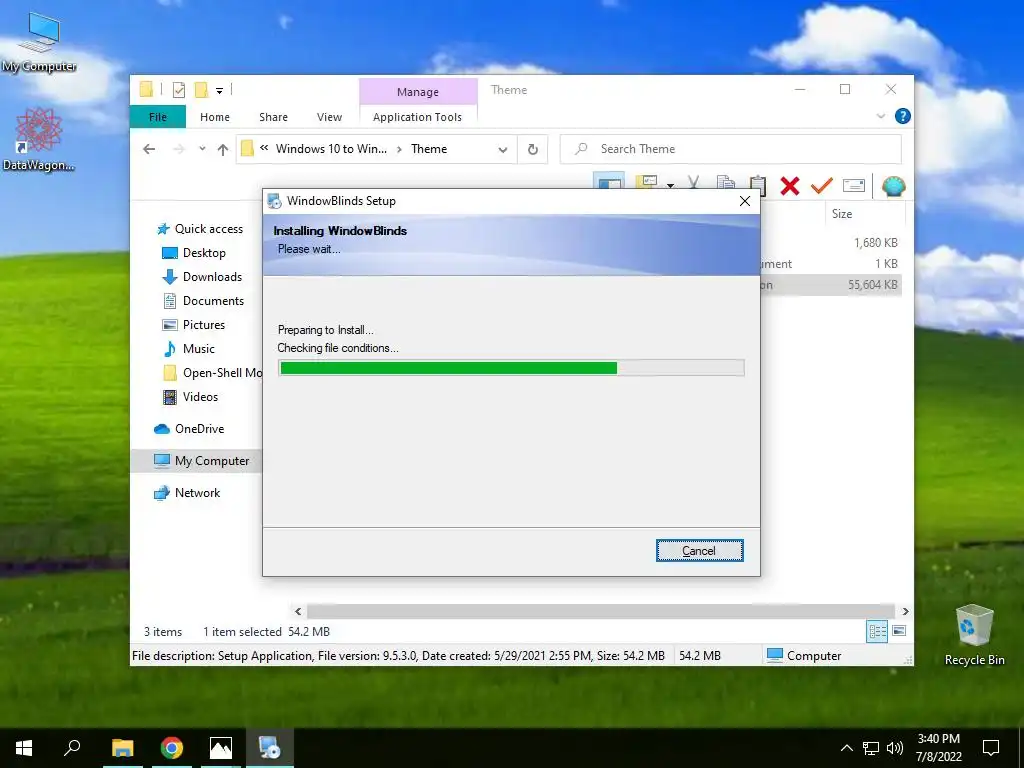Open DataWagon desktop shortcut
This screenshot has width=1024, height=768.
[39, 140]
